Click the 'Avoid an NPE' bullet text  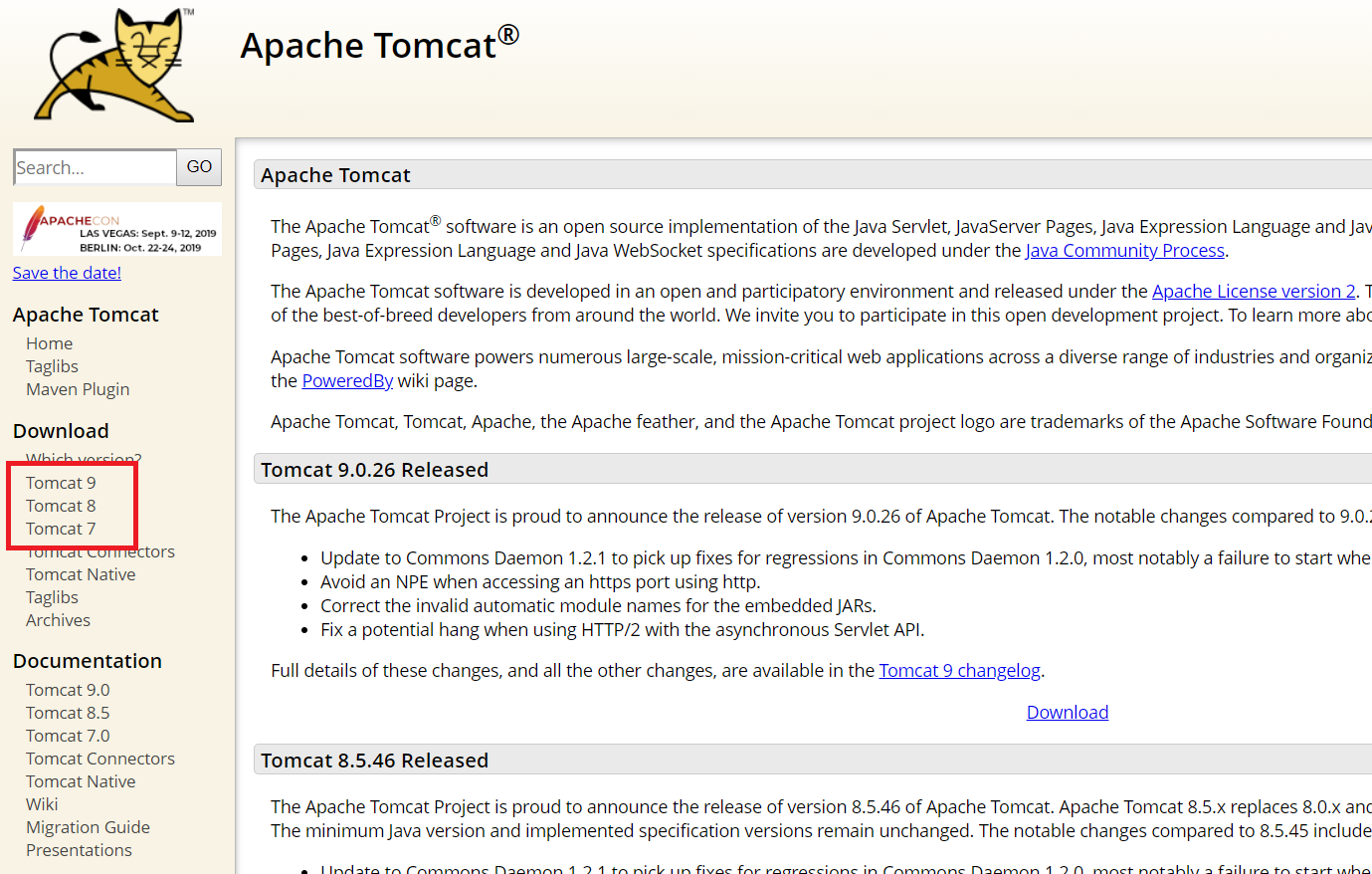pos(540,582)
